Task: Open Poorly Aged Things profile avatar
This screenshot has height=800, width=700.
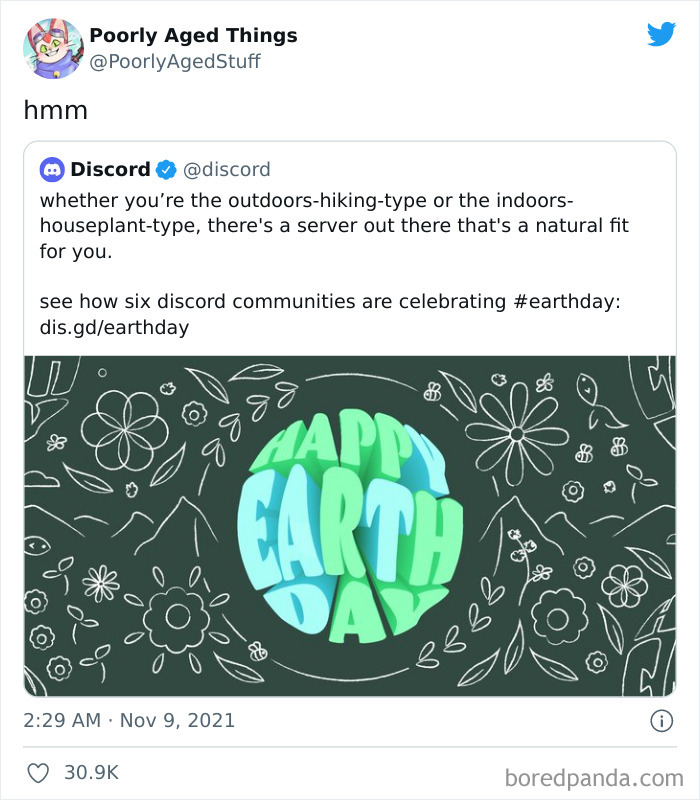Action: tap(53, 47)
